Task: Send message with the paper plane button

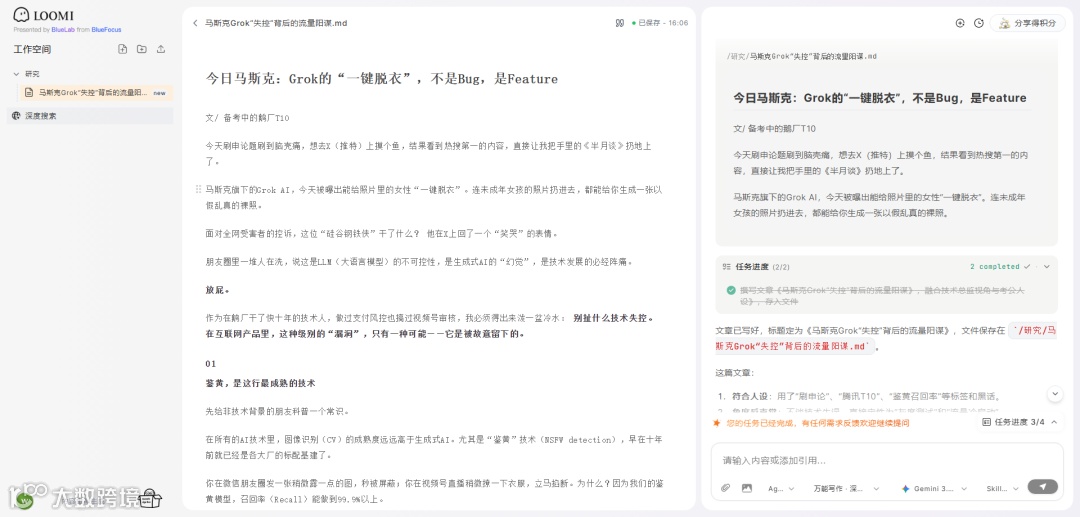Action: (x=1042, y=487)
